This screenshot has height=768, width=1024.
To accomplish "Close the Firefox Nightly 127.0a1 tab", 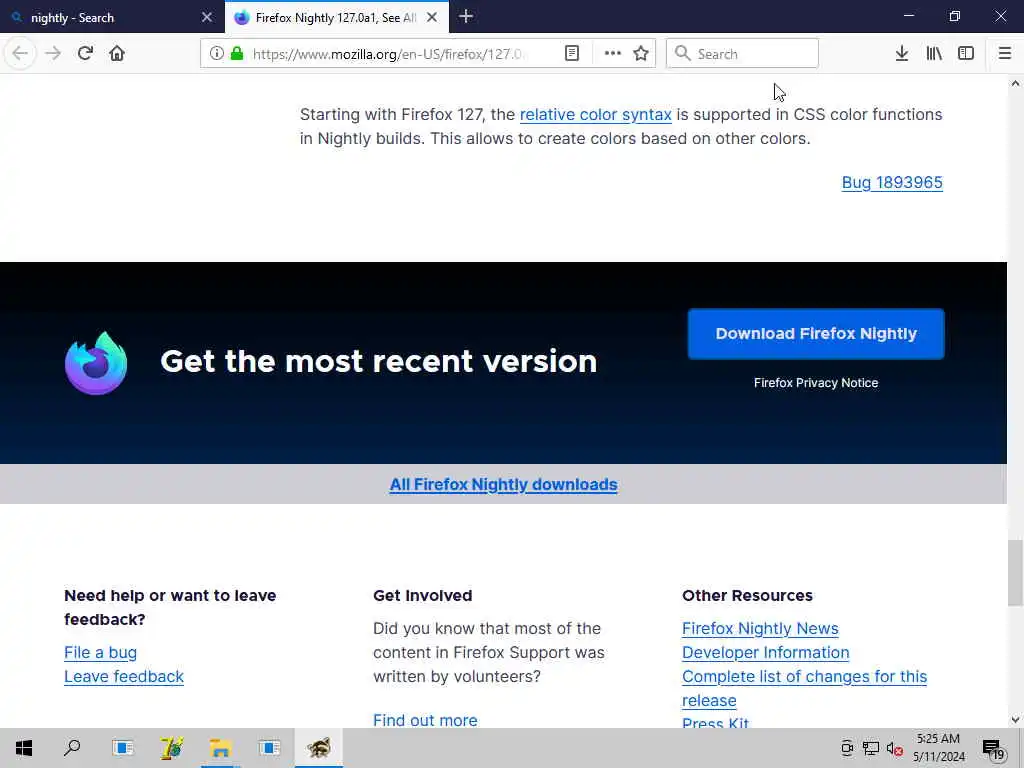I will click(432, 18).
